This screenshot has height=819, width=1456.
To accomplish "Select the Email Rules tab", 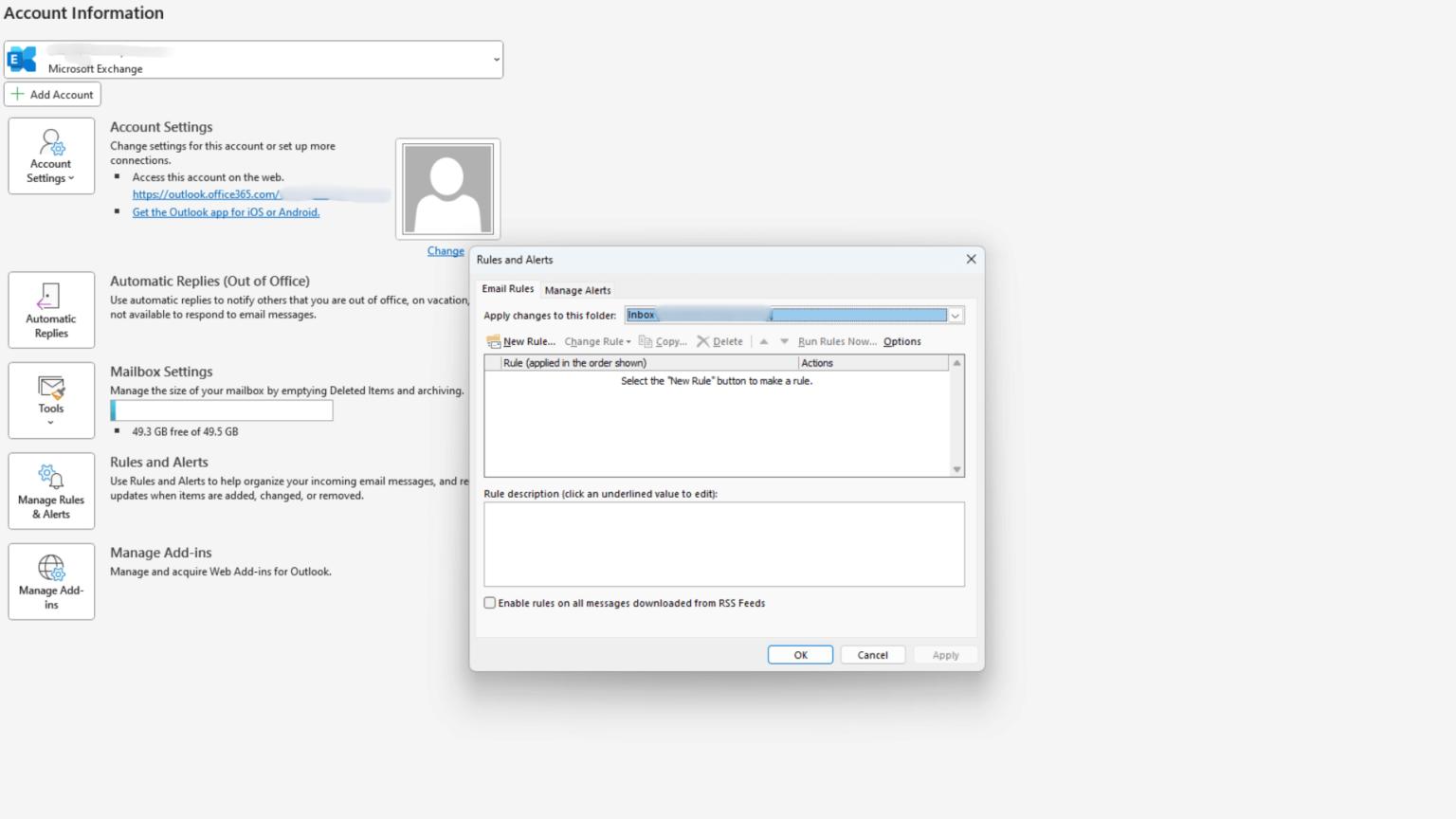I will 508,289.
